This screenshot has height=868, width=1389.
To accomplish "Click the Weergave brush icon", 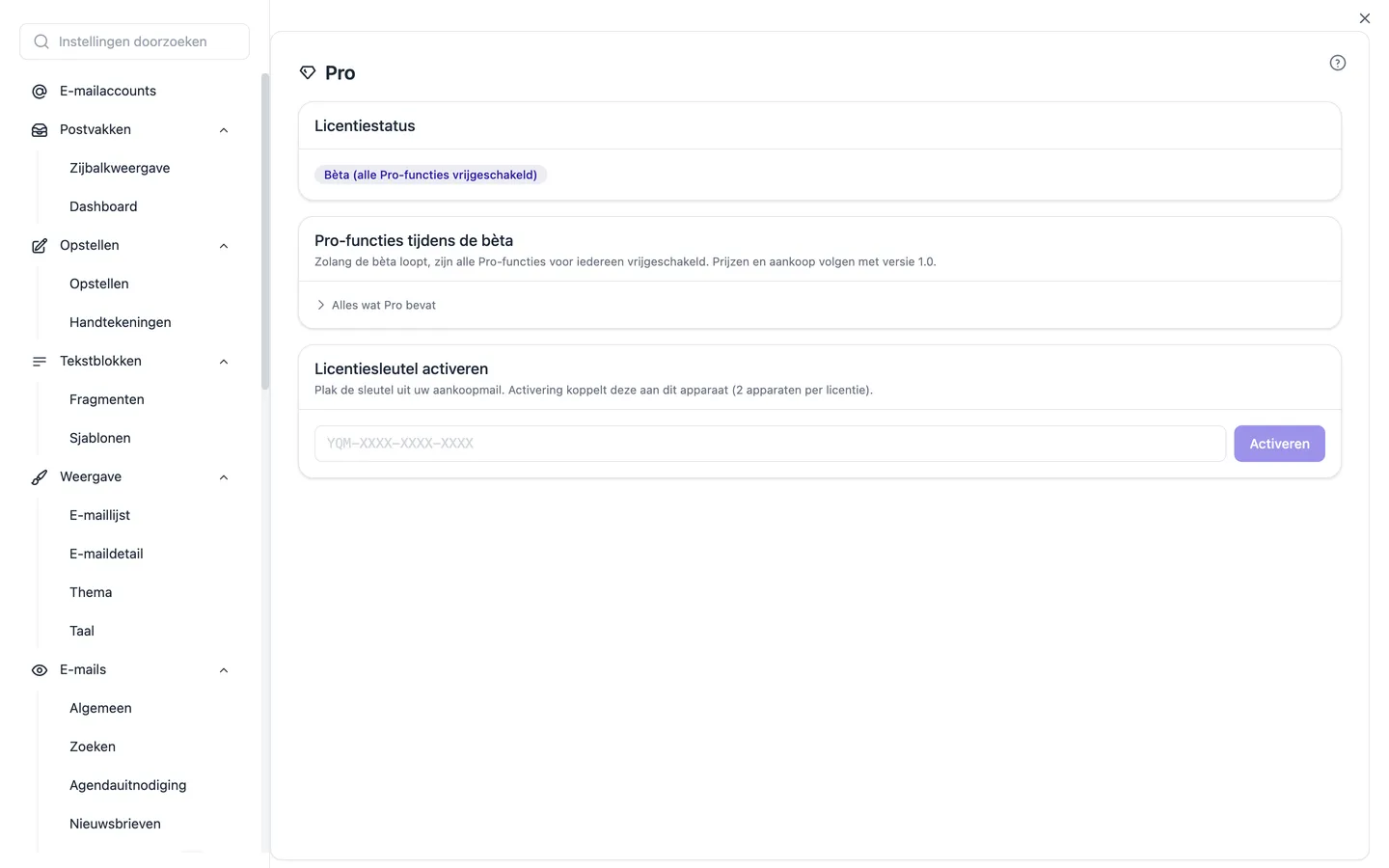I will [40, 477].
